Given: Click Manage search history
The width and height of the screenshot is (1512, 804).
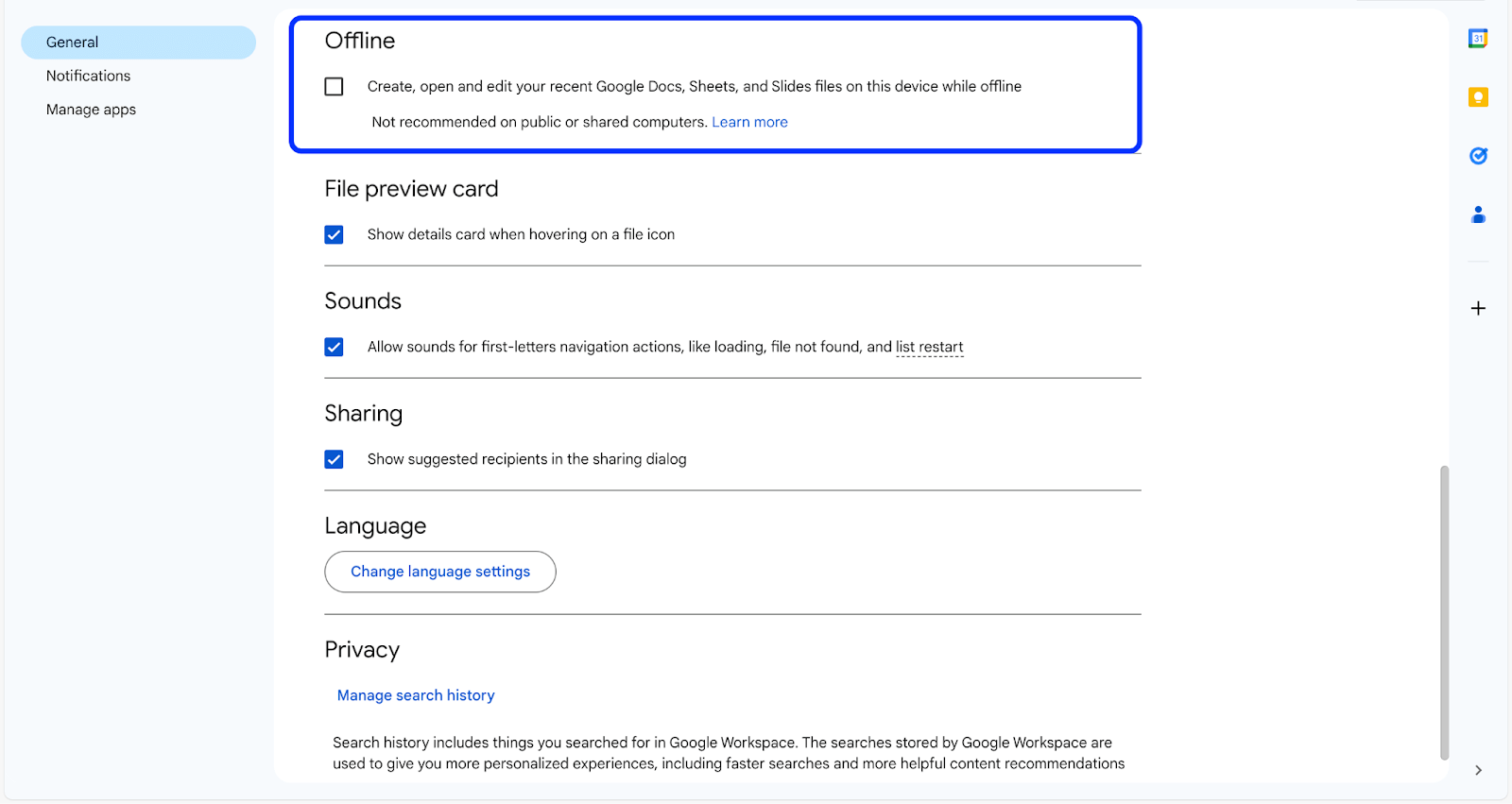Looking at the screenshot, I should click(x=415, y=694).
